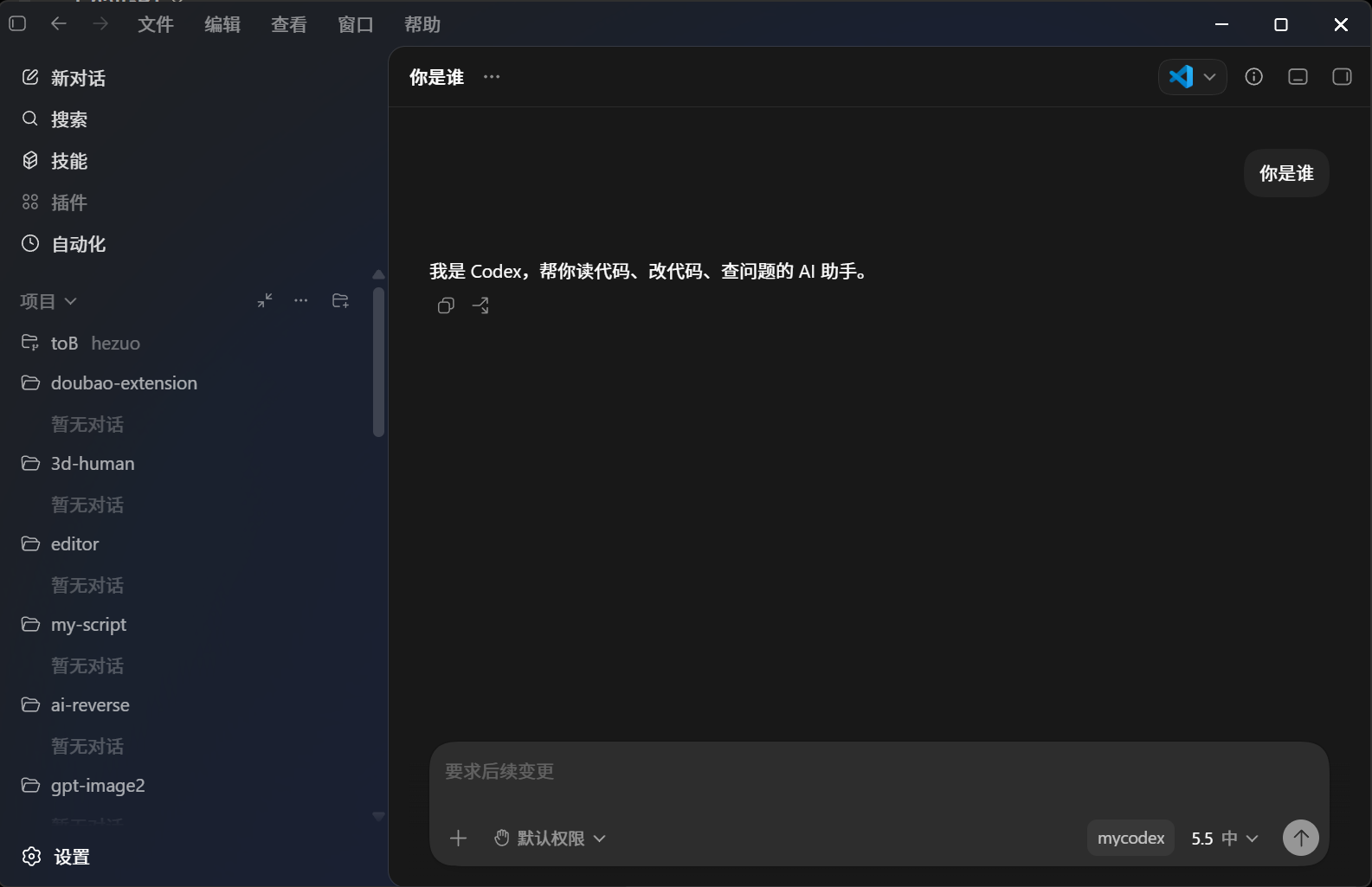Show conversation info icon

click(1253, 77)
